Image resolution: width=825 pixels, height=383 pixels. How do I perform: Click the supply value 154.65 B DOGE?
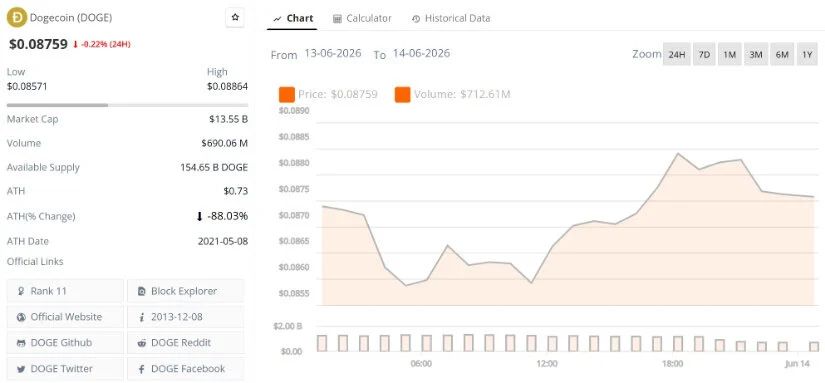tap(214, 168)
